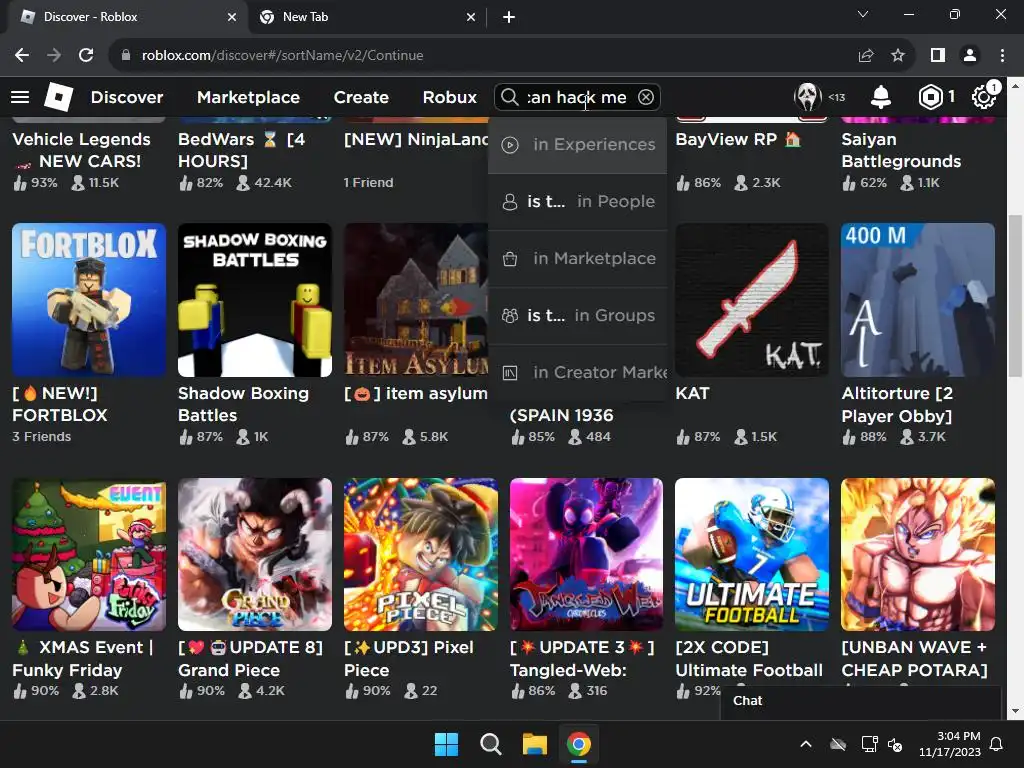Open the KAT game thumbnail
Image resolution: width=1024 pixels, height=768 pixels.
pos(752,300)
